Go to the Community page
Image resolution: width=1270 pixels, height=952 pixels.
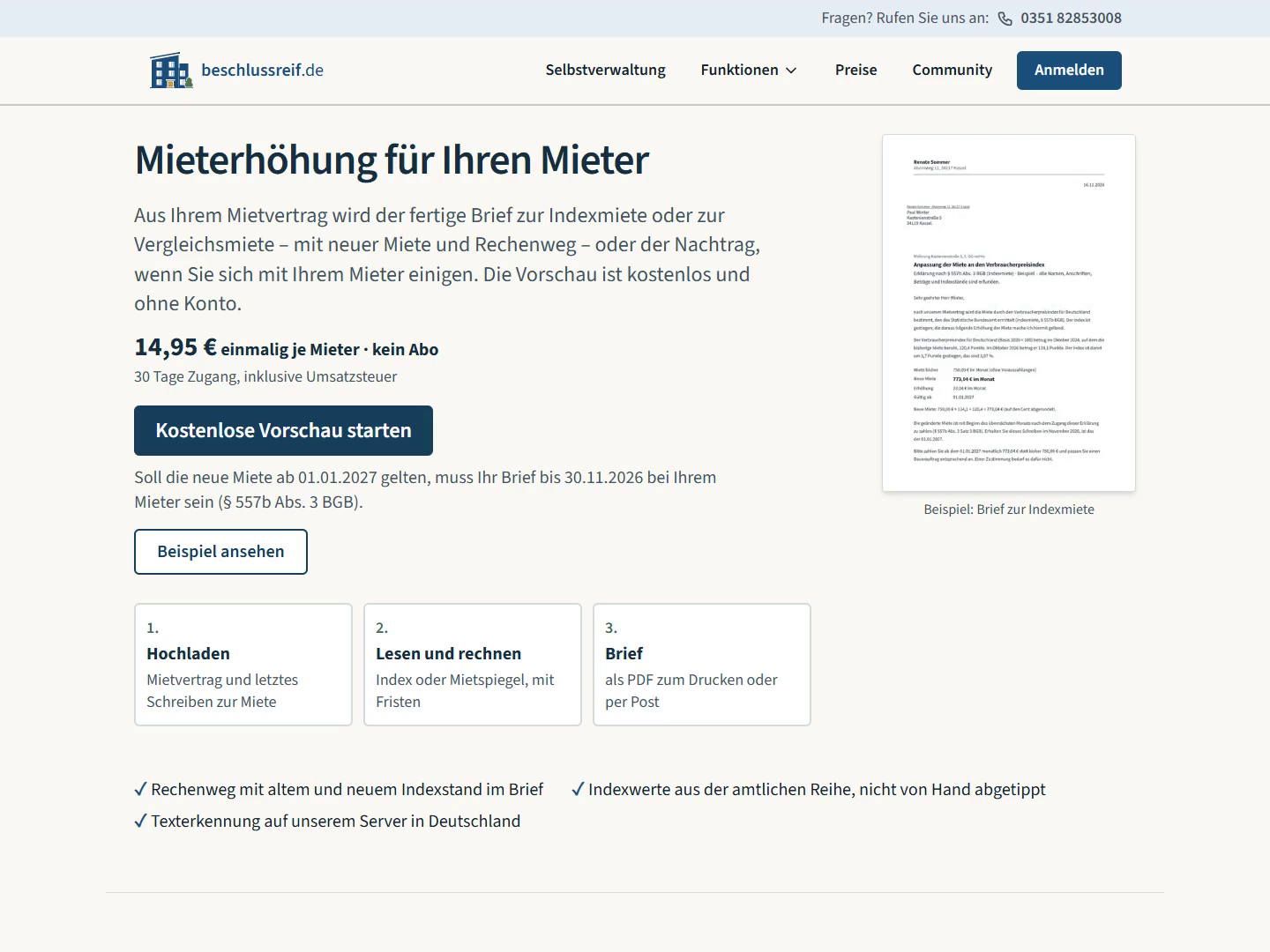(952, 70)
